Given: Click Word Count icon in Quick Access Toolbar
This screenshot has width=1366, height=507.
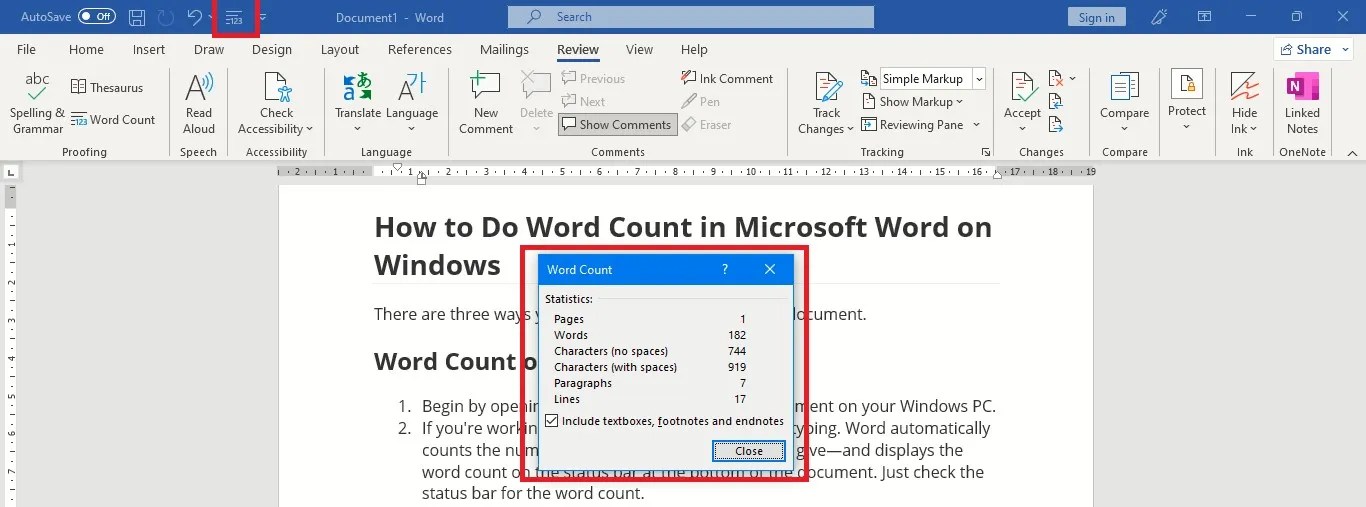Looking at the screenshot, I should (234, 17).
